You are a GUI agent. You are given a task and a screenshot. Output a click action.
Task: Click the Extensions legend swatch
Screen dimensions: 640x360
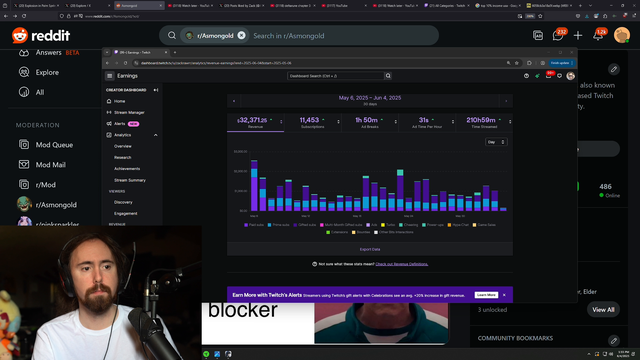(328, 232)
